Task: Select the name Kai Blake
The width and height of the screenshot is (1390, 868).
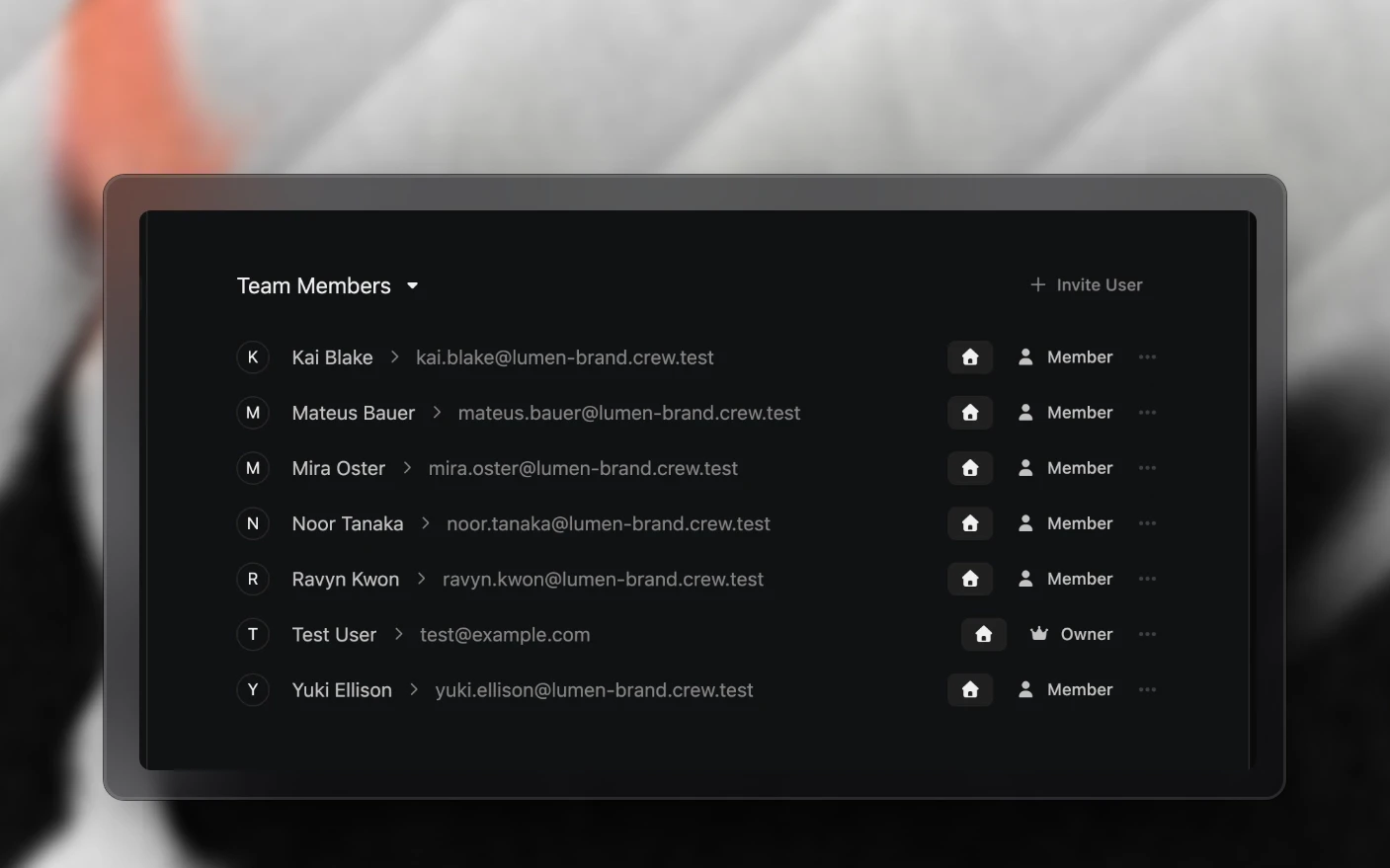Action: (333, 357)
